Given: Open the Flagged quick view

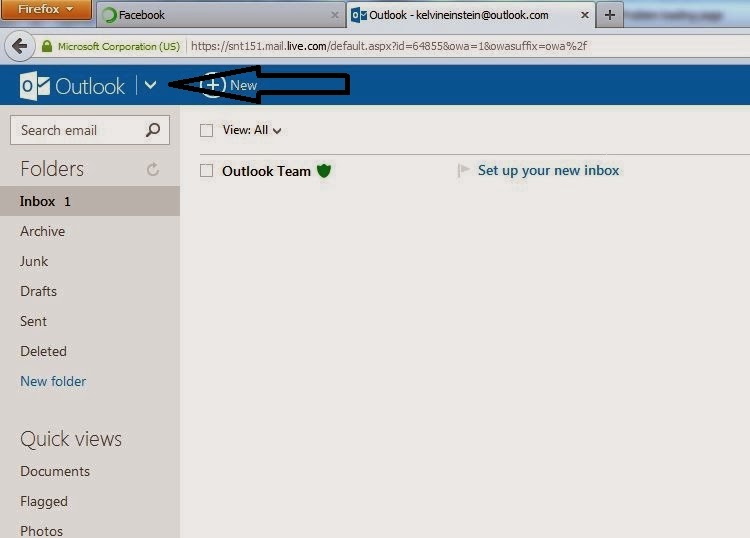Looking at the screenshot, I should click(x=44, y=502).
